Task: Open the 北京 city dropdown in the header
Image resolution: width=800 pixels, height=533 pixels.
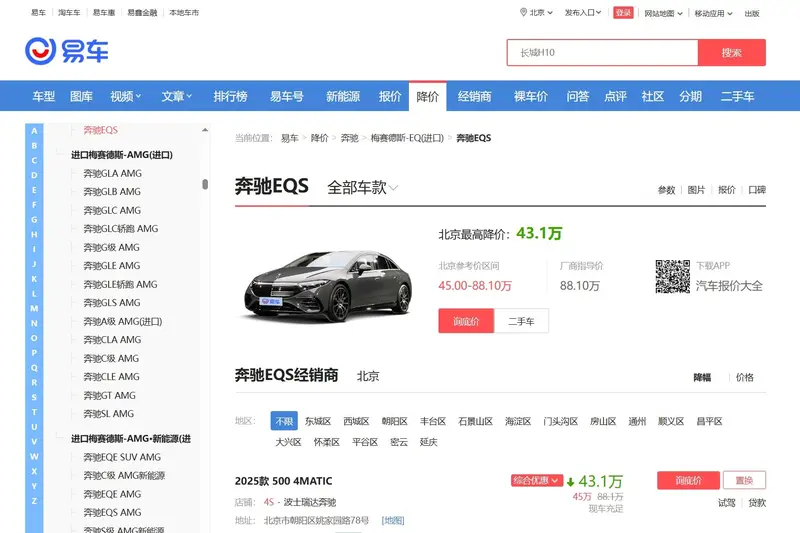Action: 541,12
